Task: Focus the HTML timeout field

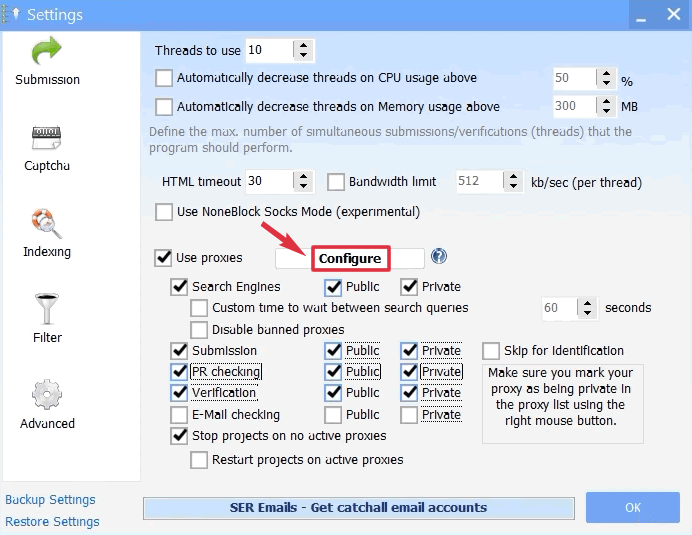Action: 269,181
